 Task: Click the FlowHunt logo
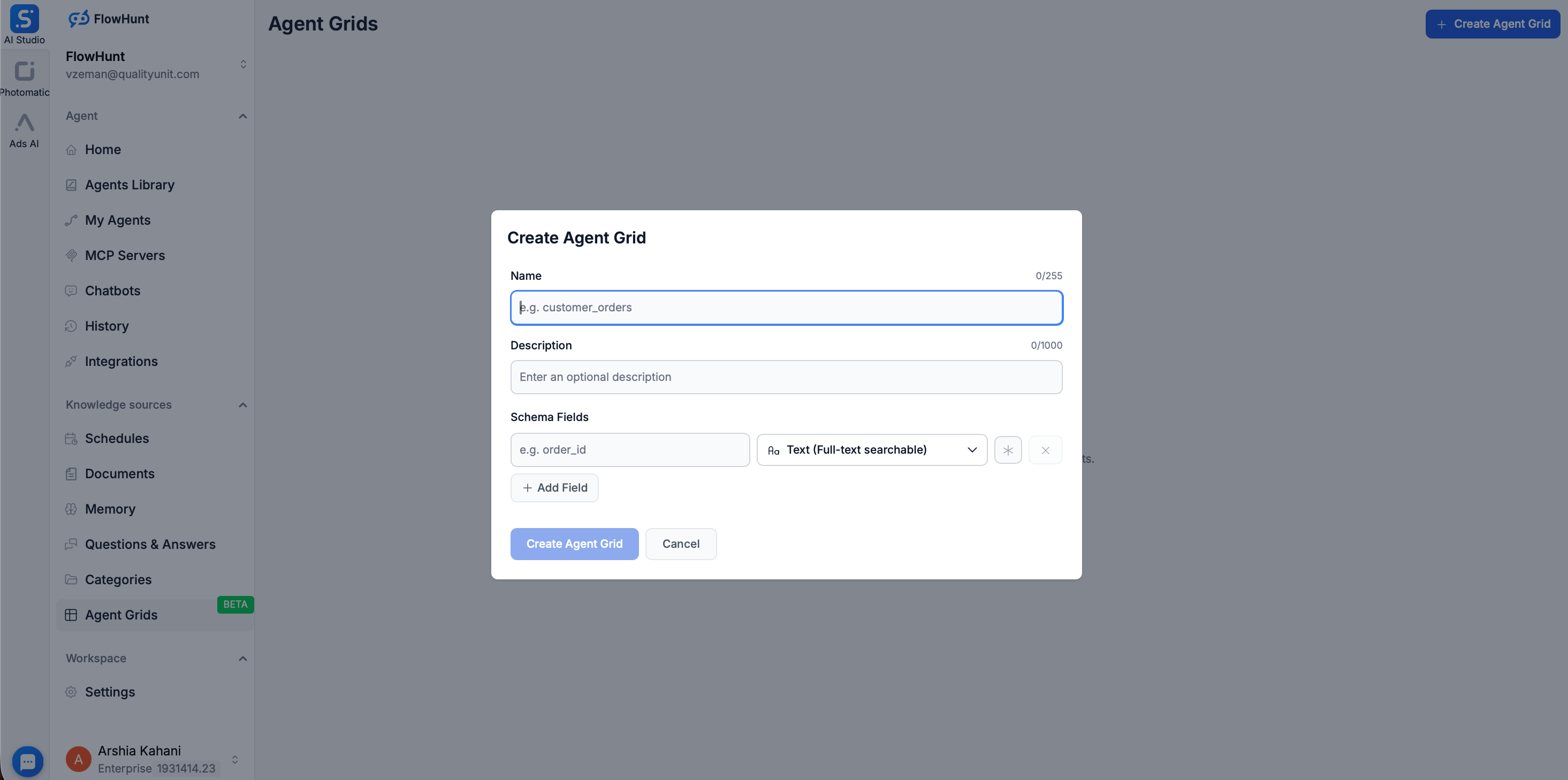[108, 19]
